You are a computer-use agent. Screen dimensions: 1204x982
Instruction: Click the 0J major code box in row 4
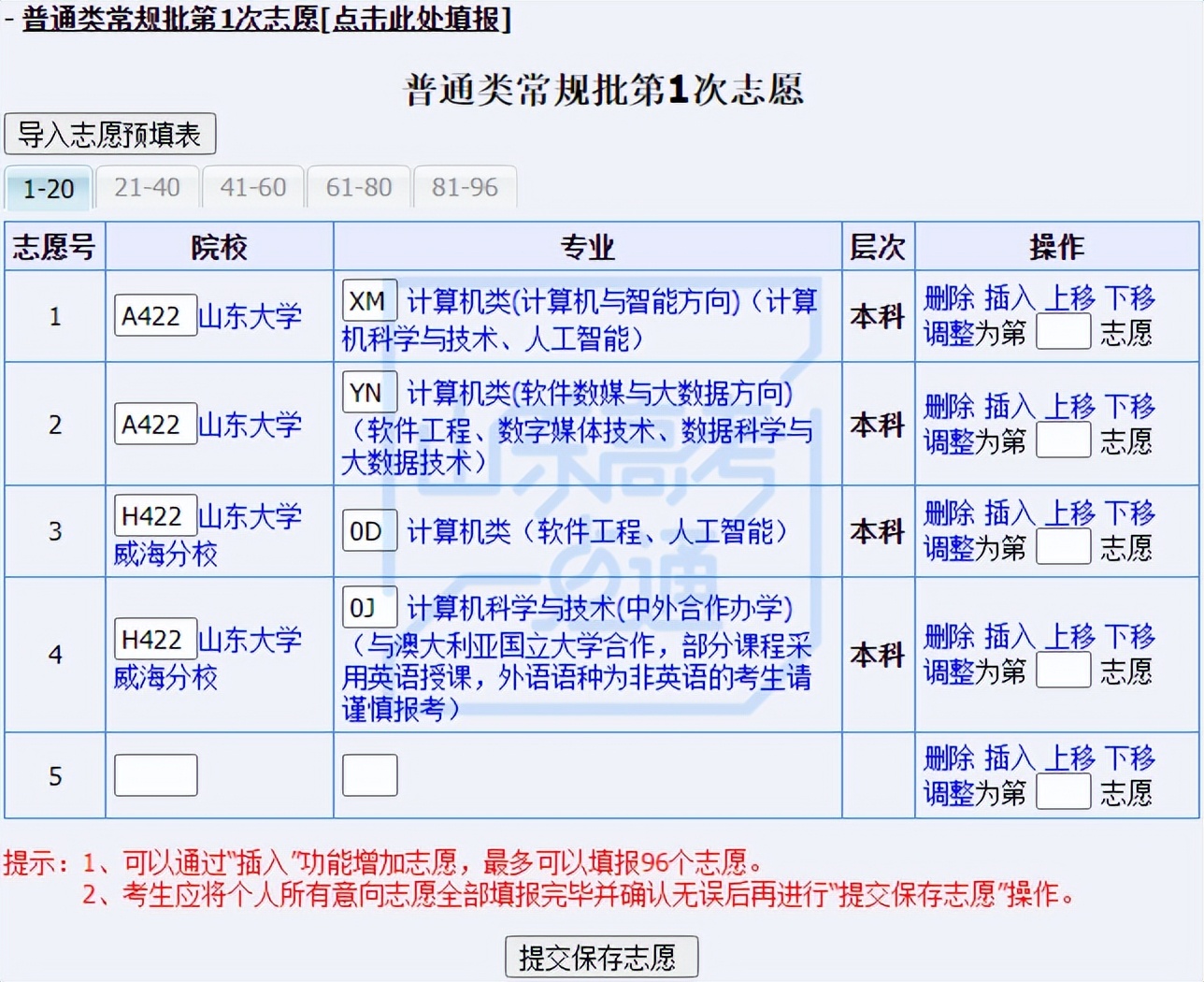369,608
